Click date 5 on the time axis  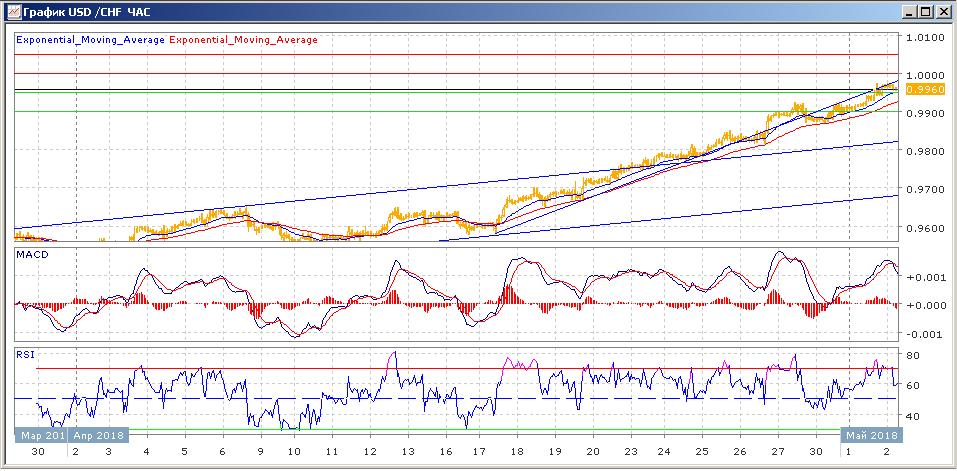click(x=185, y=452)
